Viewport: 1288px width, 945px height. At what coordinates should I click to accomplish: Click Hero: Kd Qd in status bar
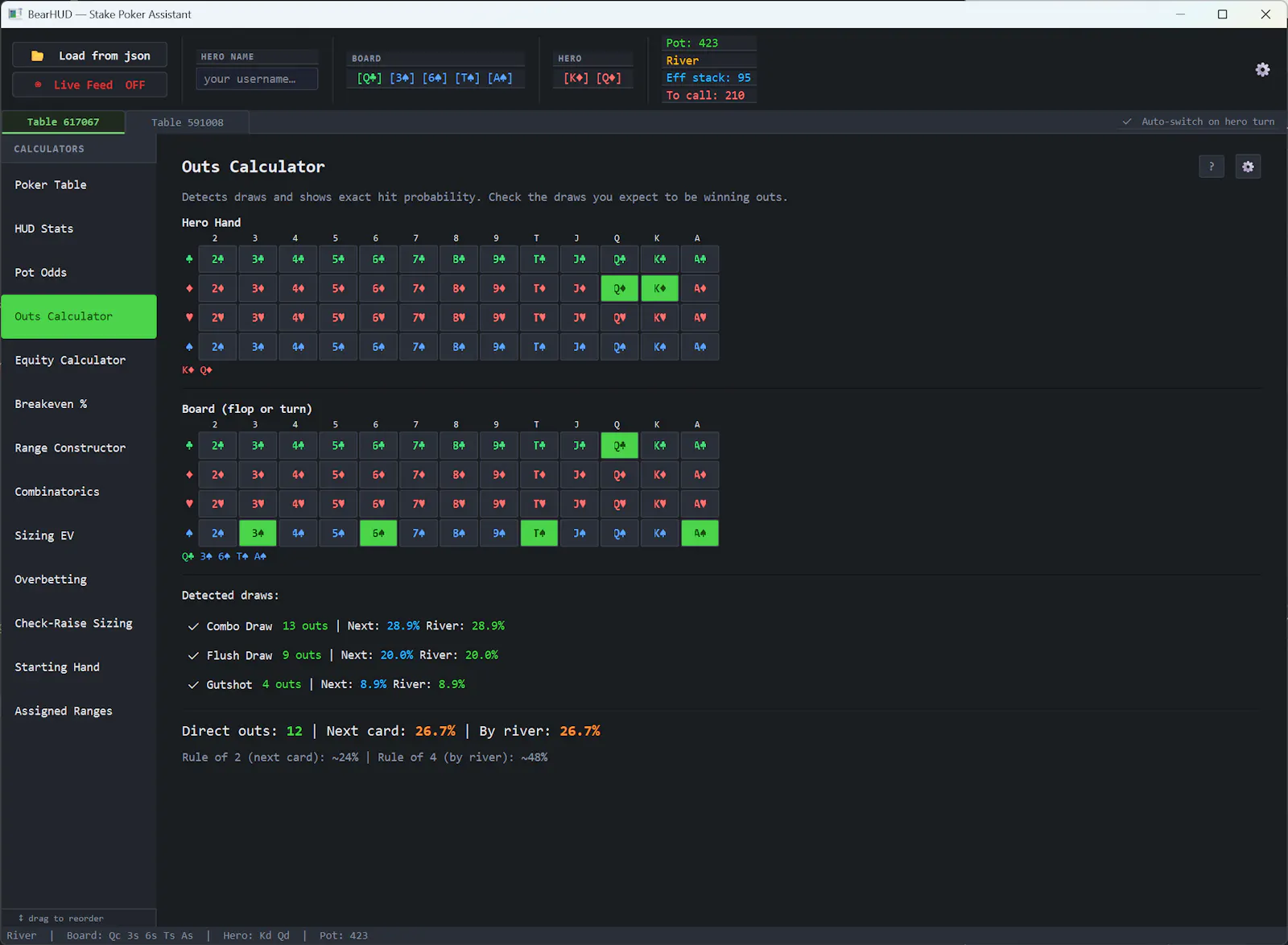[256, 935]
